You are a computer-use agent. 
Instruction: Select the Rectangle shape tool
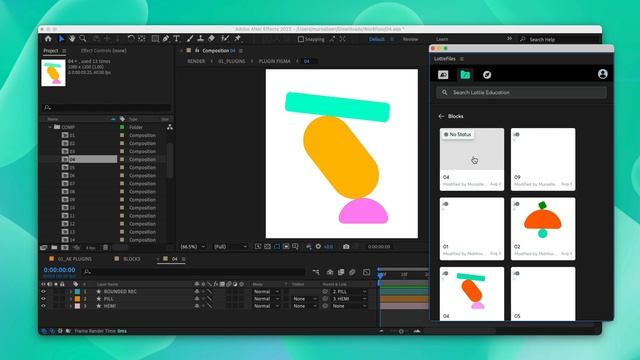[x=155, y=39]
